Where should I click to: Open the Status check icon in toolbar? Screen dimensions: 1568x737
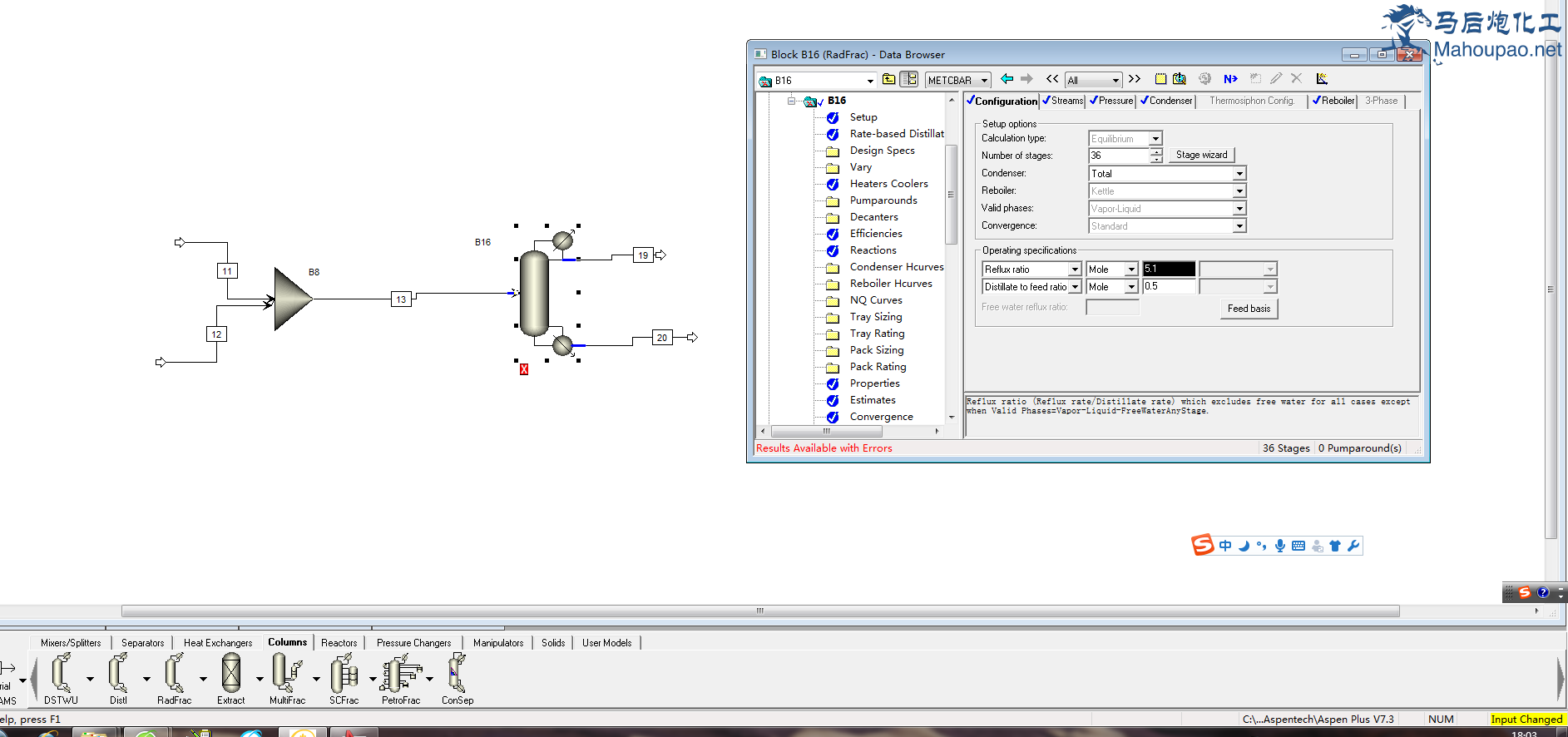(1180, 79)
